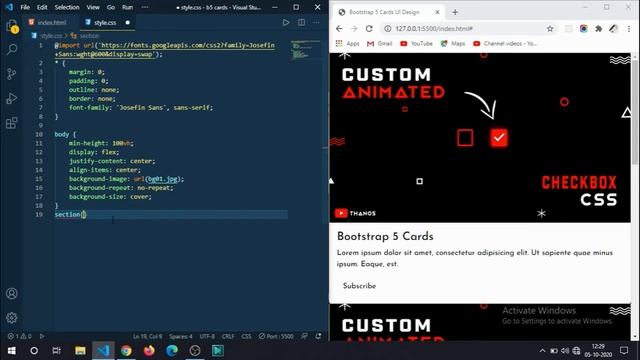This screenshot has width=640, height=360.
Task: Open the feedback icon in status bar
Action: point(304,336)
